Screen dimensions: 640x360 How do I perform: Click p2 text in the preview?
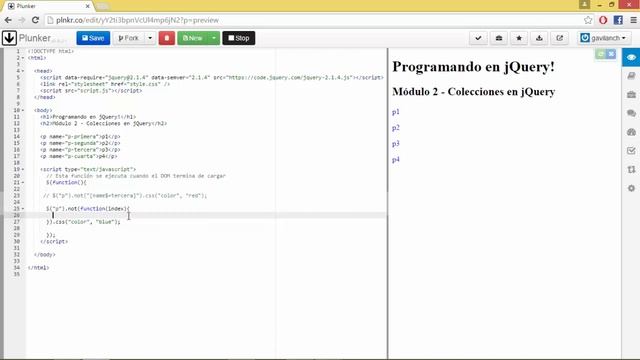pyautogui.click(x=396, y=128)
